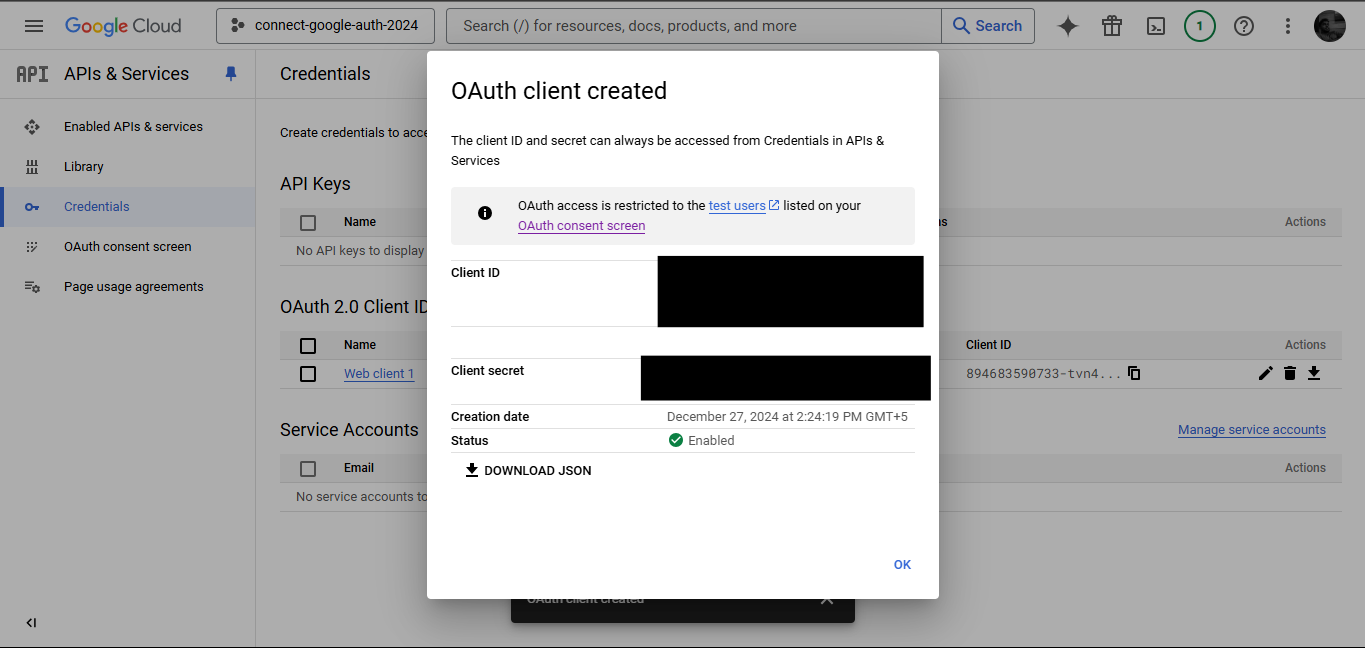Dismiss the dialog by clicking OK

click(x=901, y=564)
